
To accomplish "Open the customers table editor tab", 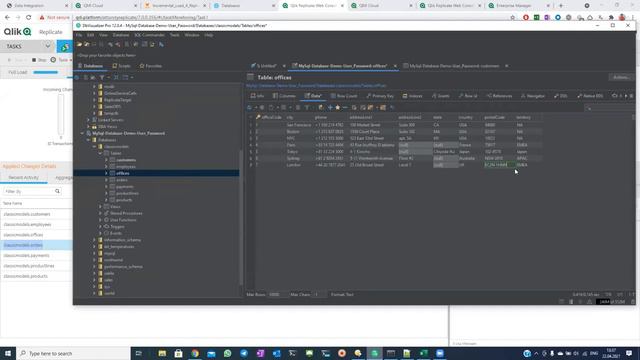I will click(x=451, y=66).
